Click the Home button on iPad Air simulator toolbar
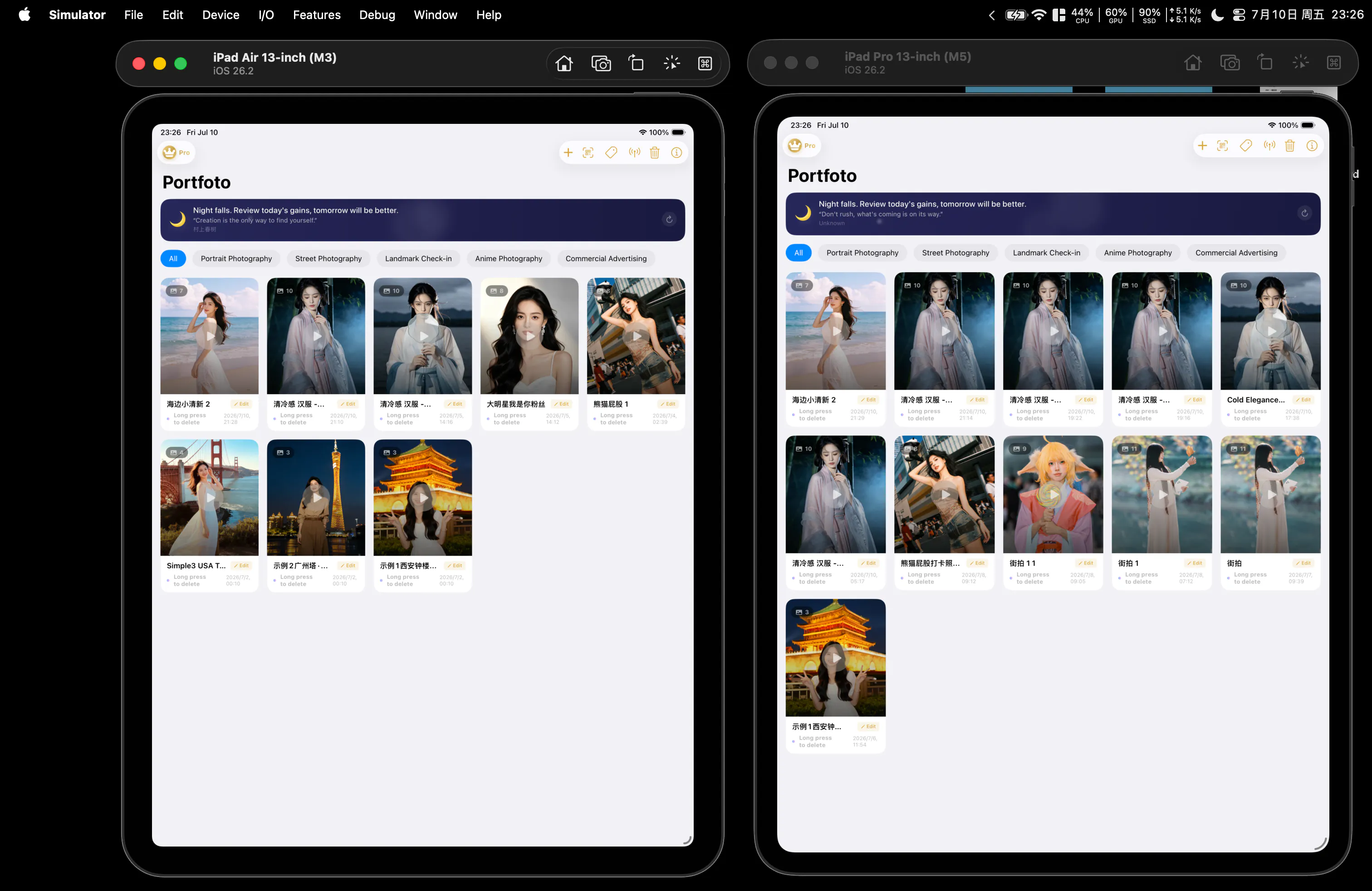 click(x=564, y=64)
